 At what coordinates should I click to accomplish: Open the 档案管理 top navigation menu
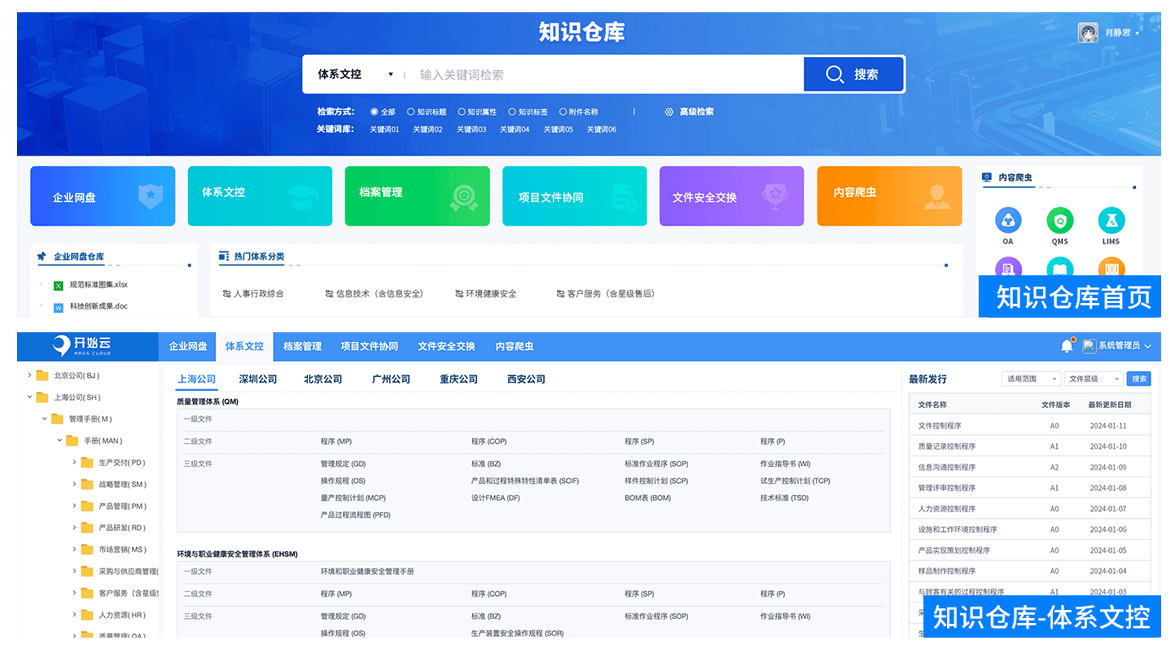(302, 346)
